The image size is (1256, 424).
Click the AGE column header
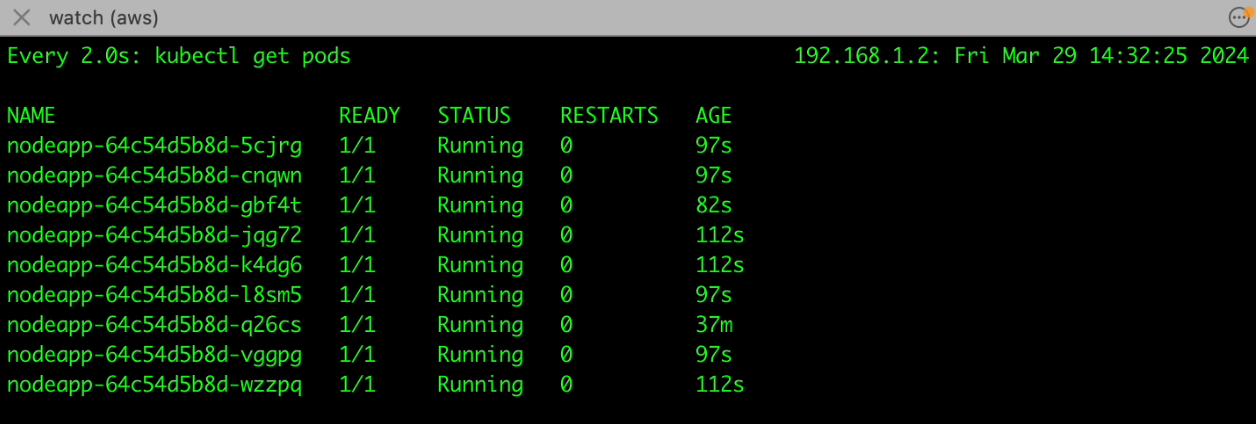(714, 116)
